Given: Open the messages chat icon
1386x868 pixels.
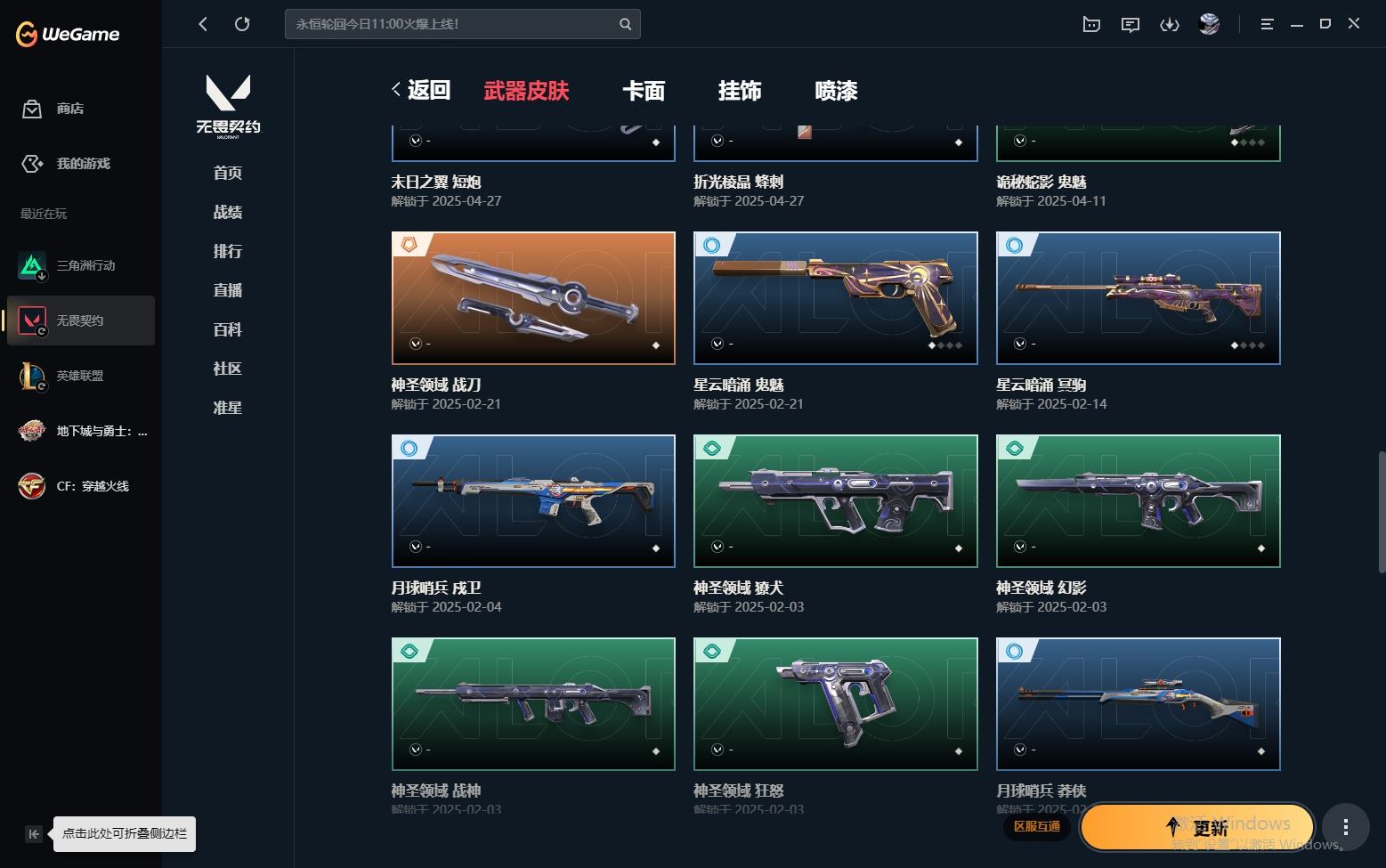Looking at the screenshot, I should [1131, 24].
